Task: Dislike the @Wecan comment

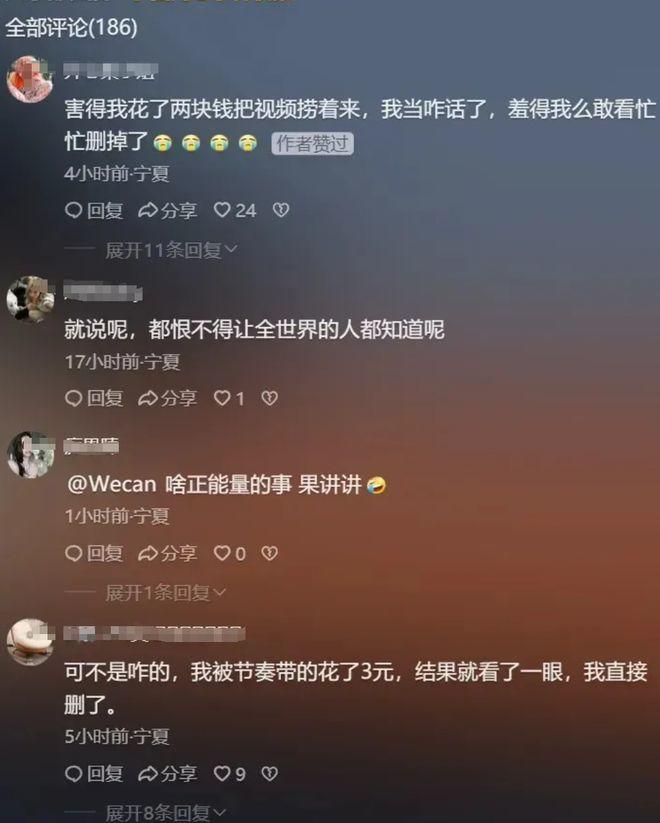Action: point(270,553)
